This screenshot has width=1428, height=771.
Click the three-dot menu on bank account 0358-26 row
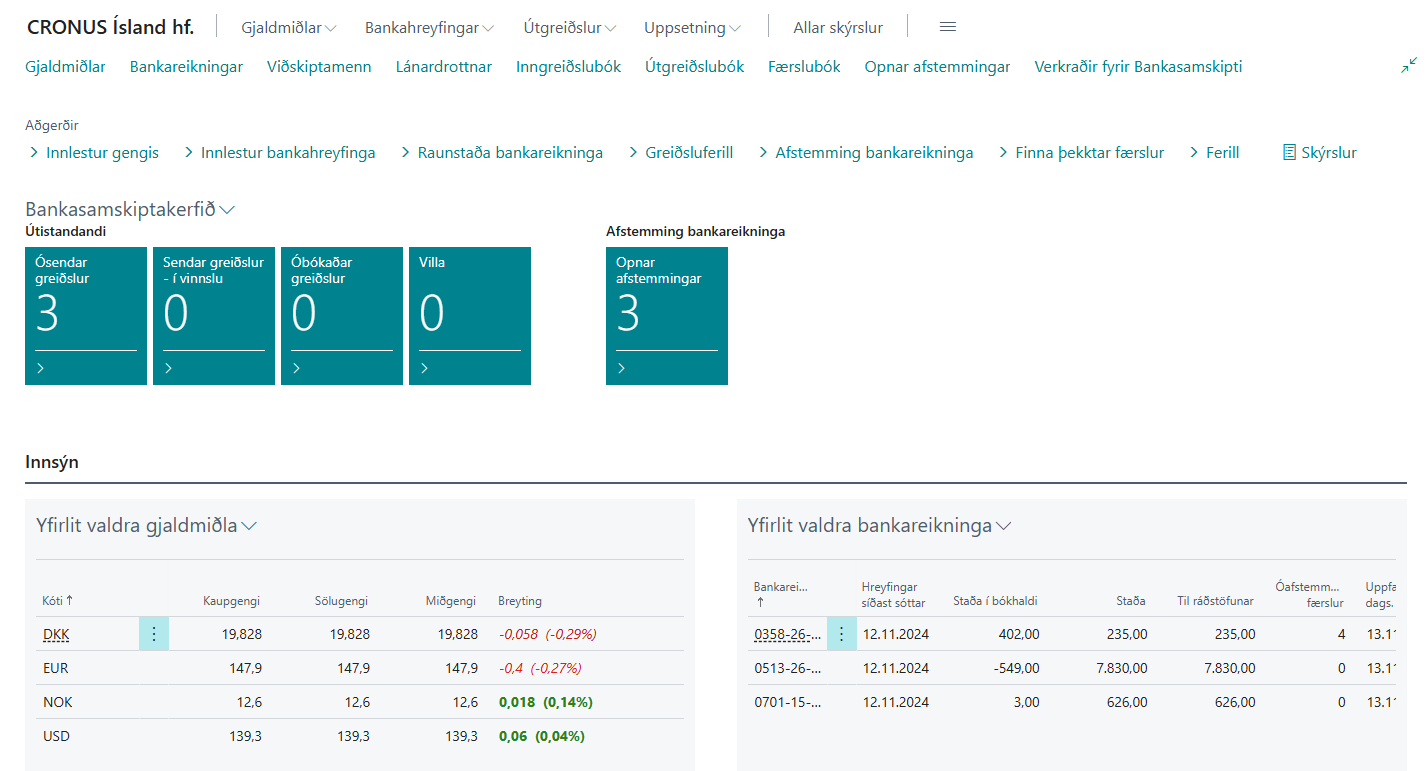coord(842,634)
